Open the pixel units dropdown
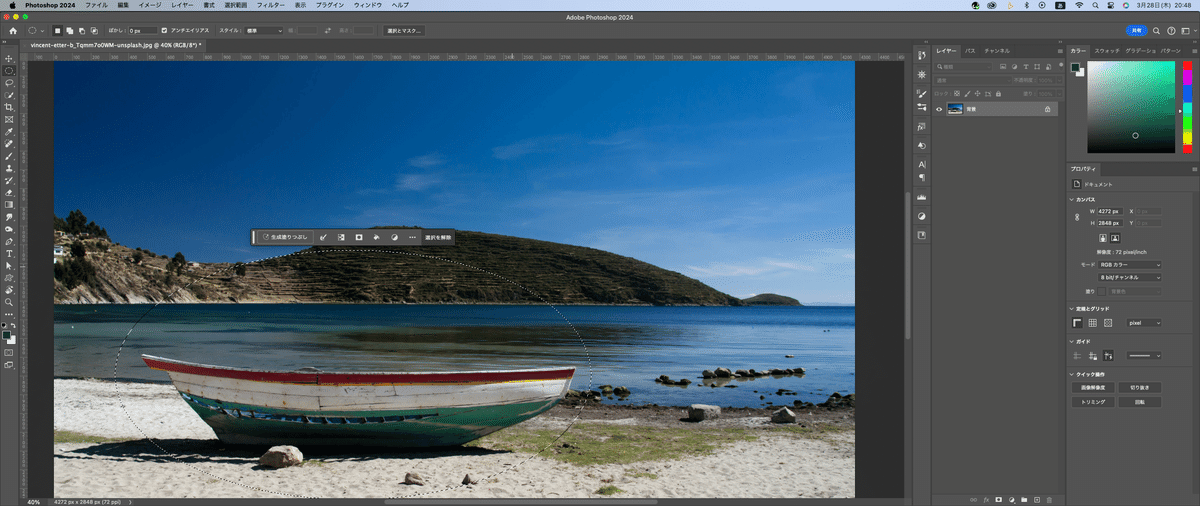1200x506 pixels. tap(1144, 323)
